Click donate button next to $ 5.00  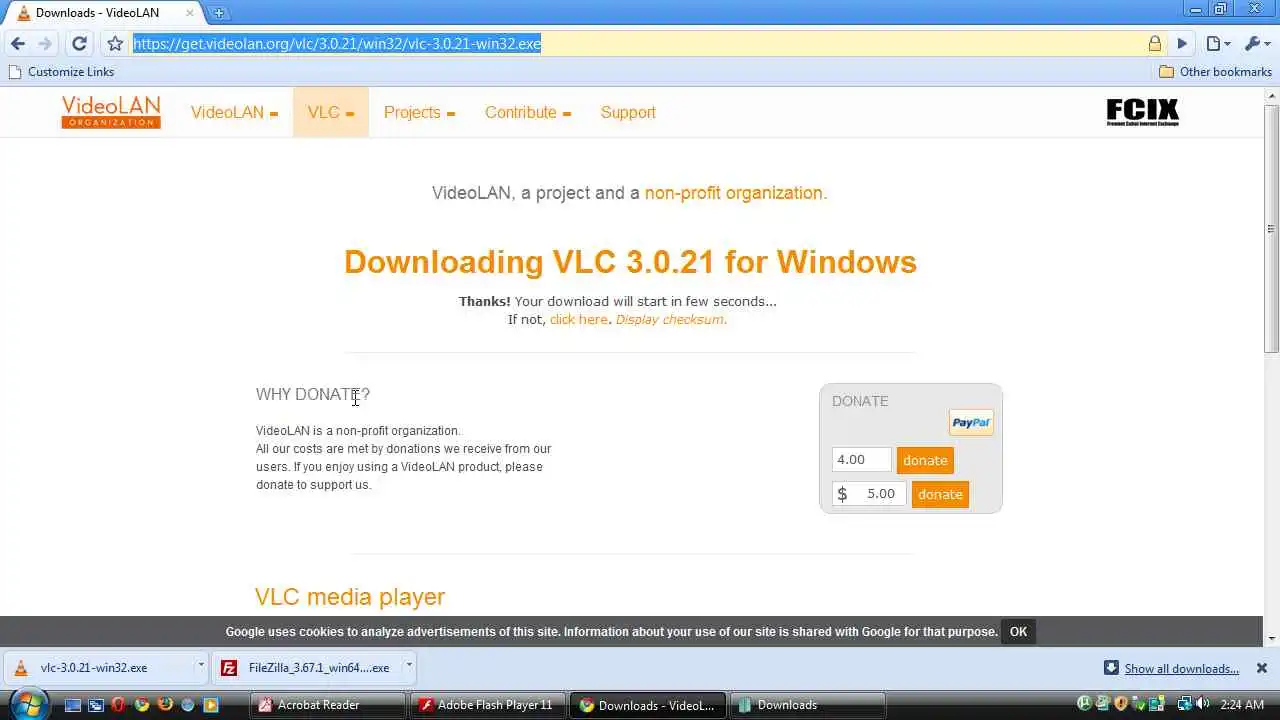coord(940,494)
